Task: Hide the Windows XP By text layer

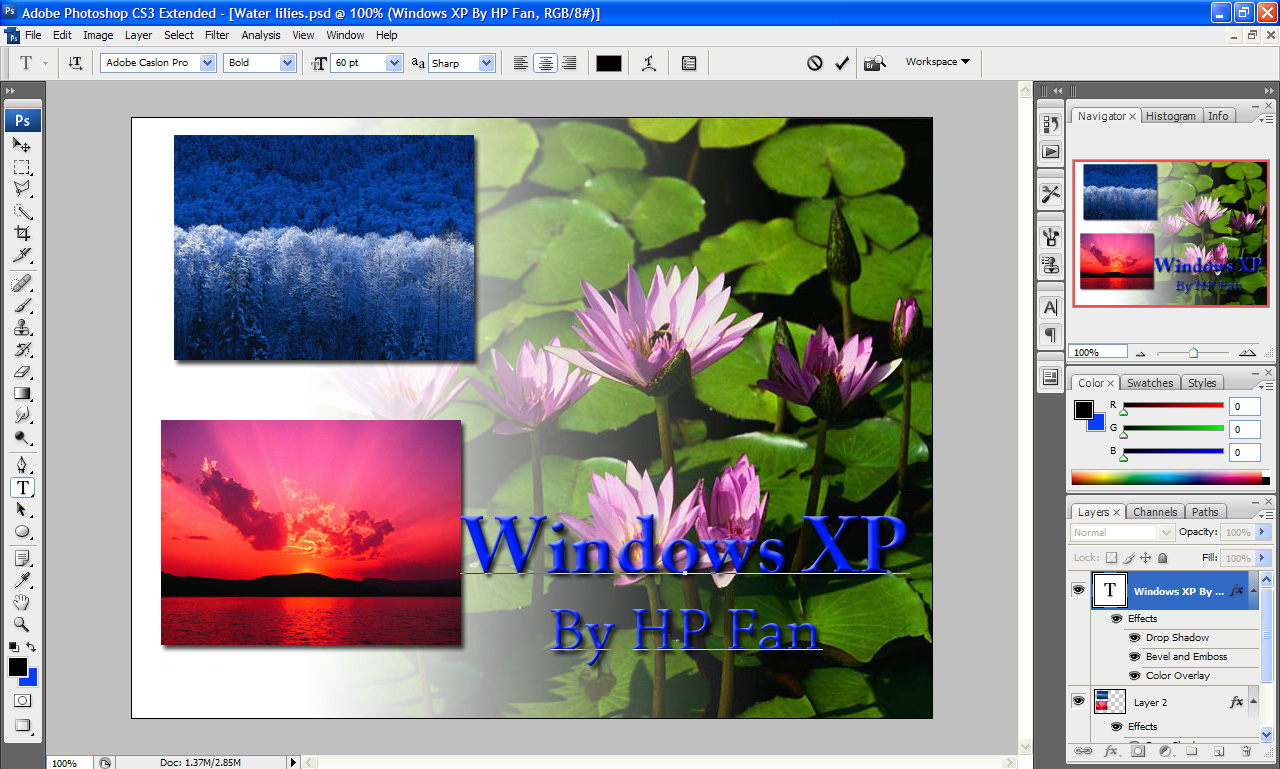Action: (1078, 591)
